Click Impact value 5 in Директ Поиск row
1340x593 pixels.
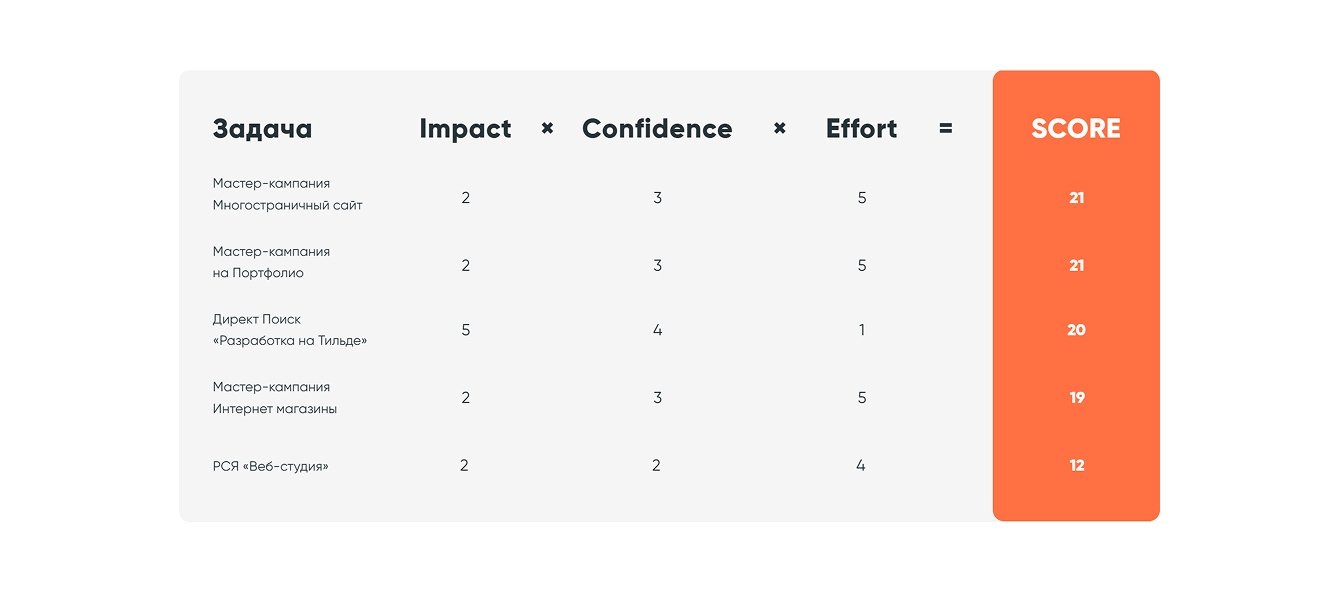[x=466, y=330]
